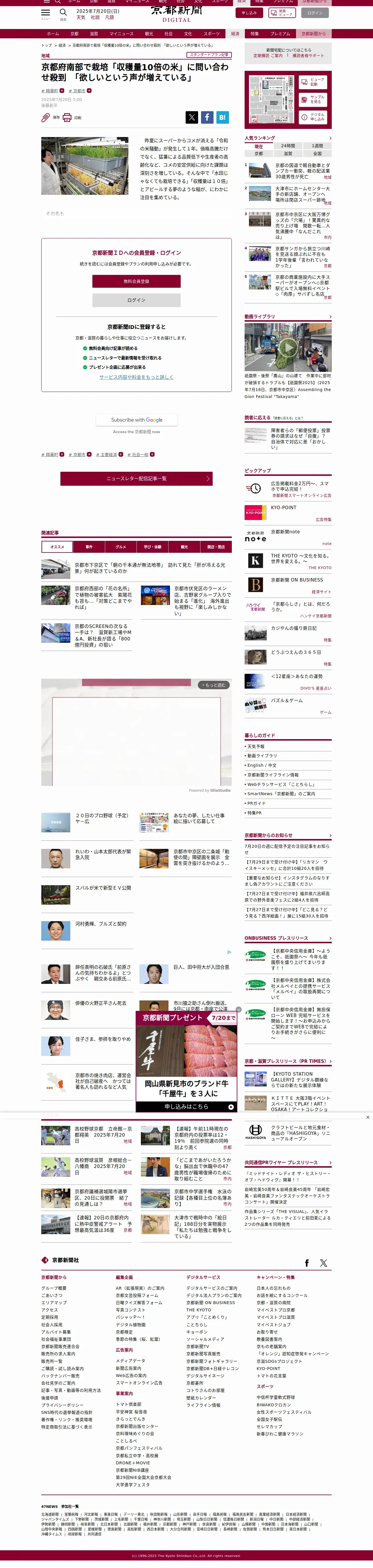
Task: Open the note logo in pickup
Action: [x=255, y=536]
